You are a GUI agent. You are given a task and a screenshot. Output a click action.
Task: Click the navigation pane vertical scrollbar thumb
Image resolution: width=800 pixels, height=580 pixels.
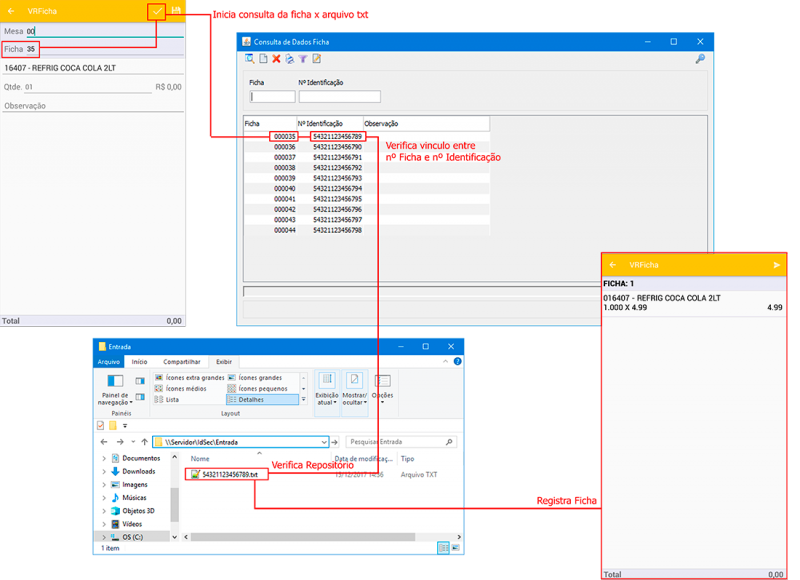[x=174, y=505]
